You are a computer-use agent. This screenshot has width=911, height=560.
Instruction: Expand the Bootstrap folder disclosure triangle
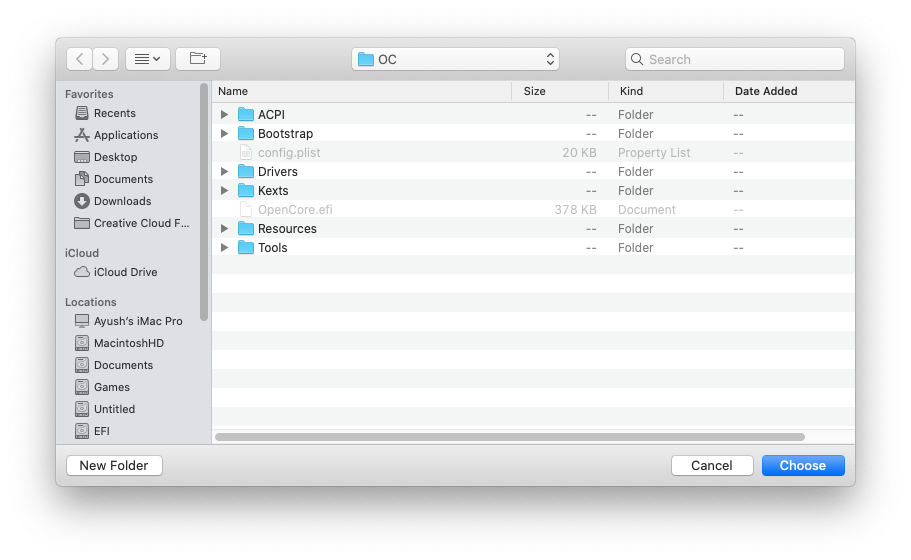pyautogui.click(x=224, y=134)
